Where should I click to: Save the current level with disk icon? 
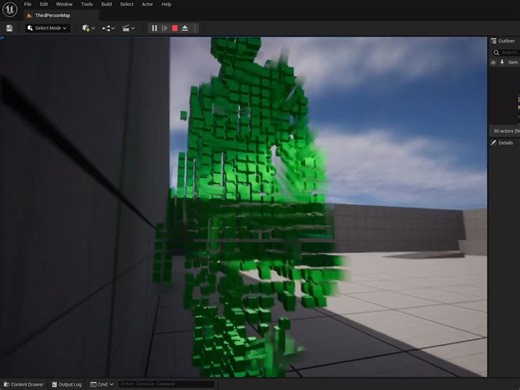pos(9,28)
